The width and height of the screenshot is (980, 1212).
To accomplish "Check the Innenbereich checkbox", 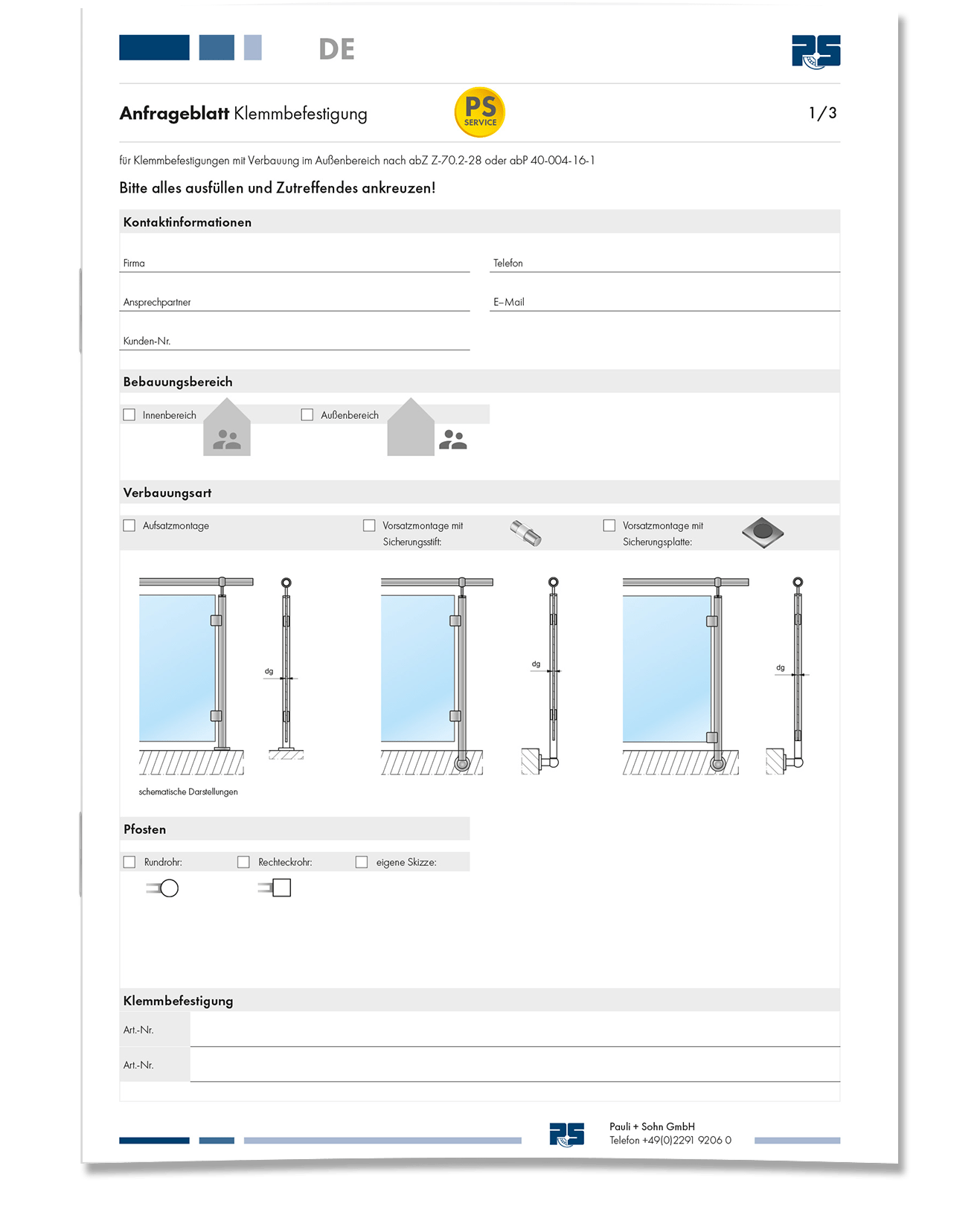I will (x=129, y=415).
